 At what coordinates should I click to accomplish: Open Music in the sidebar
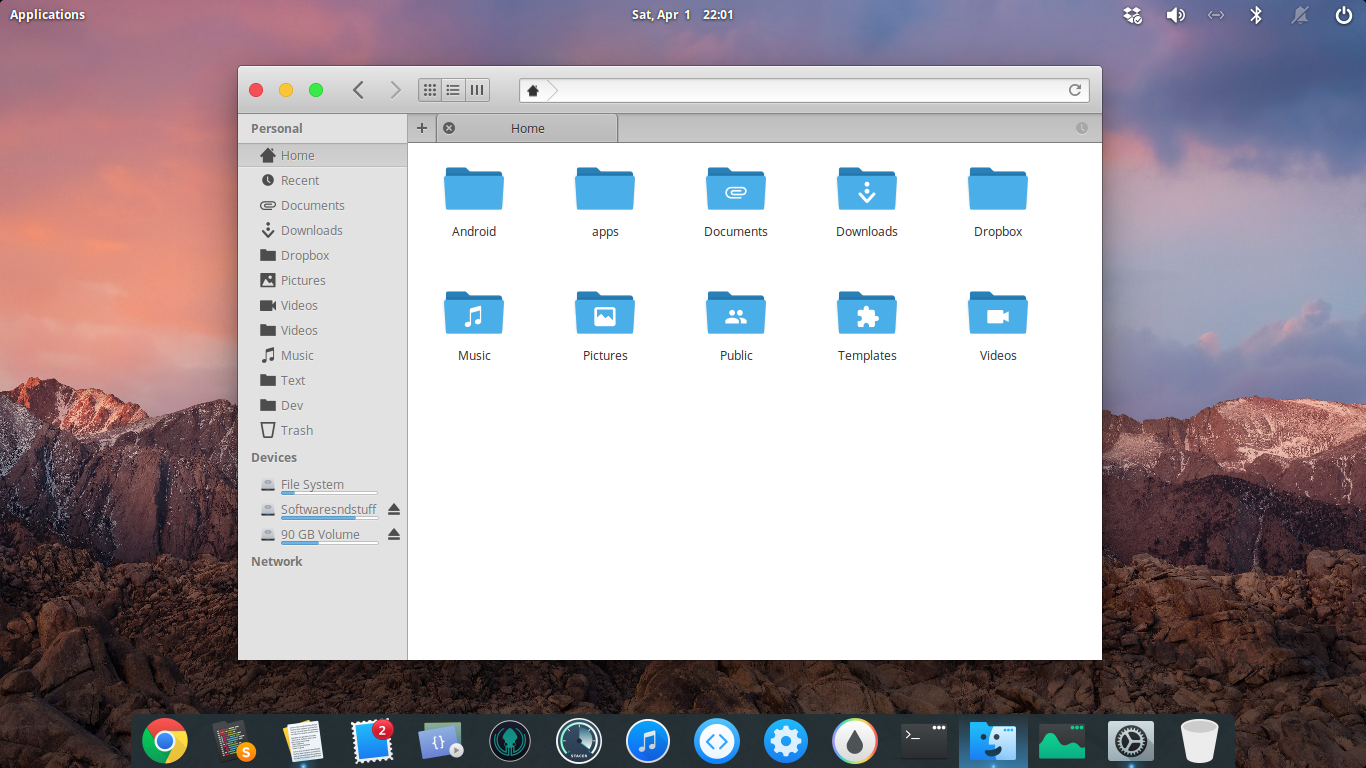pos(322,355)
